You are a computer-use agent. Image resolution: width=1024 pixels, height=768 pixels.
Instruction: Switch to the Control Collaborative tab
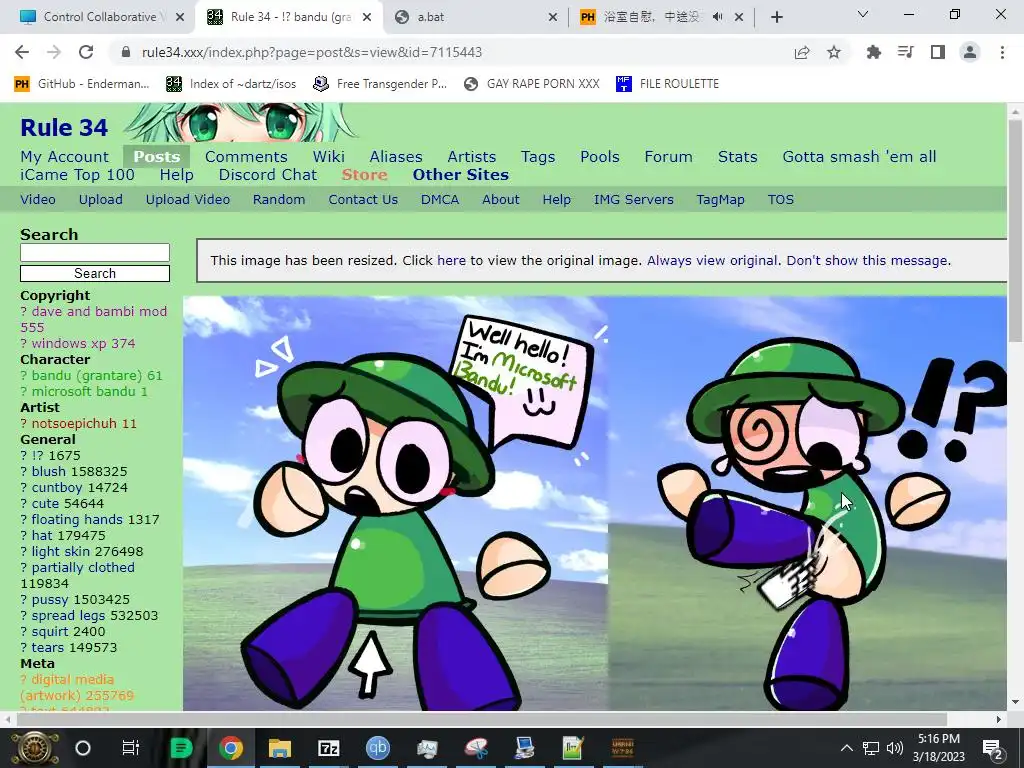coord(99,17)
